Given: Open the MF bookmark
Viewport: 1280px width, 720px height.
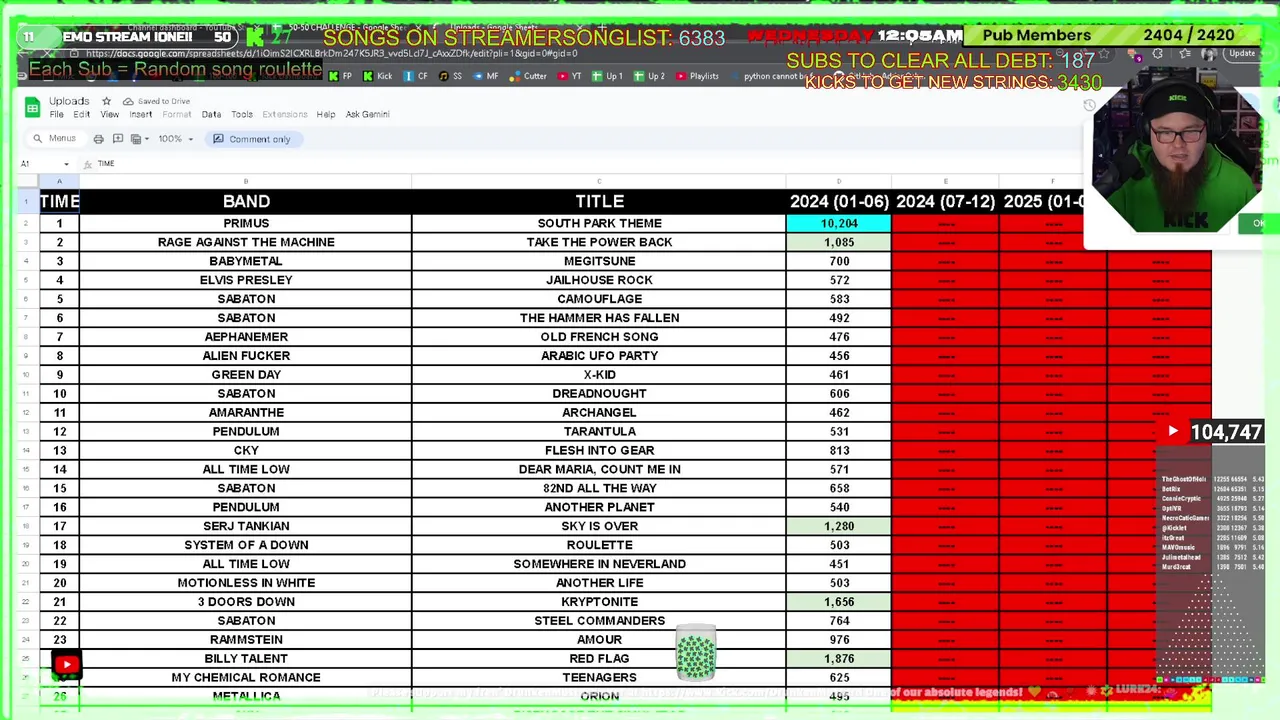Looking at the screenshot, I should pos(485,76).
